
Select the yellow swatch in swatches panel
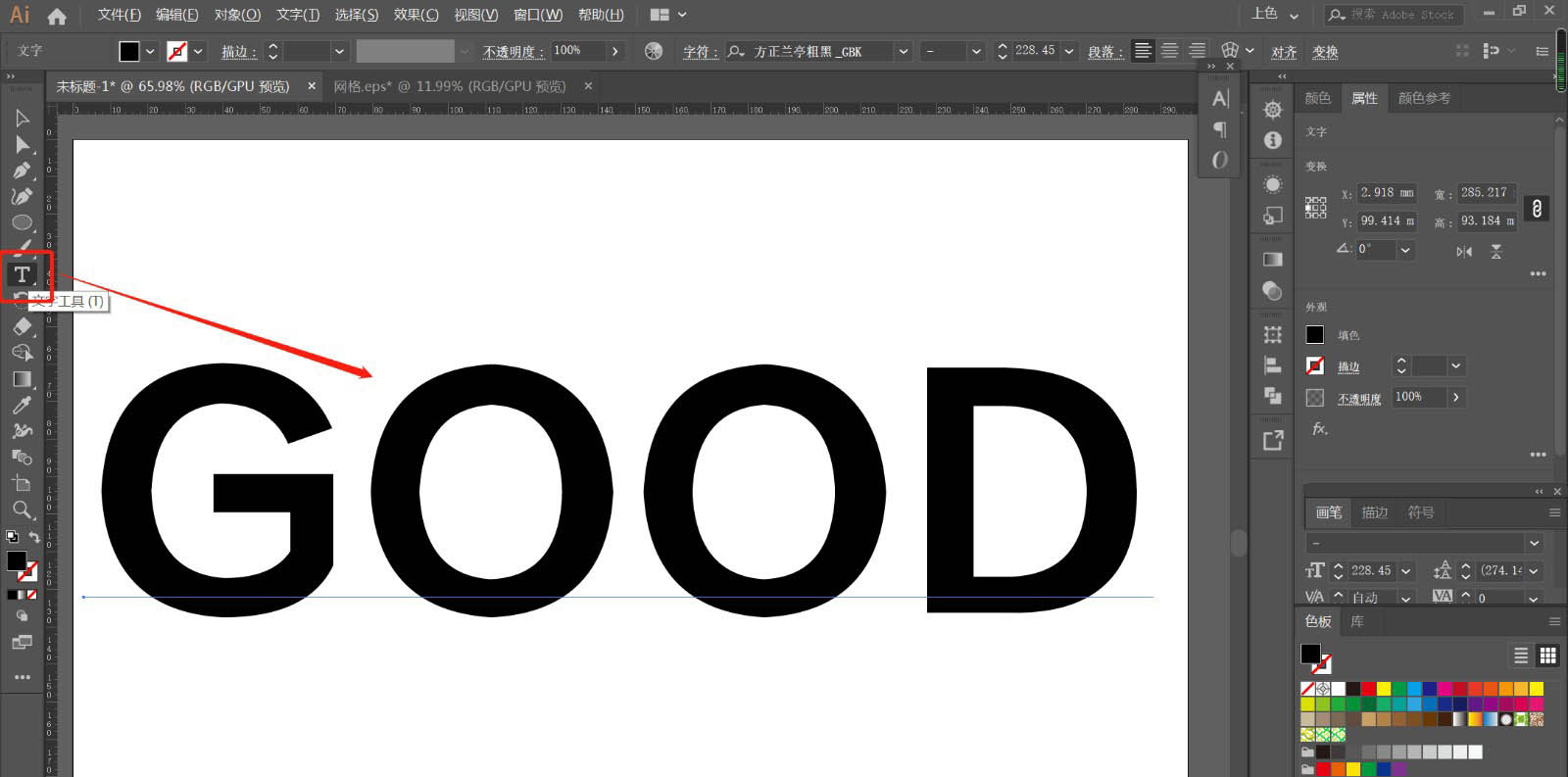[1383, 689]
